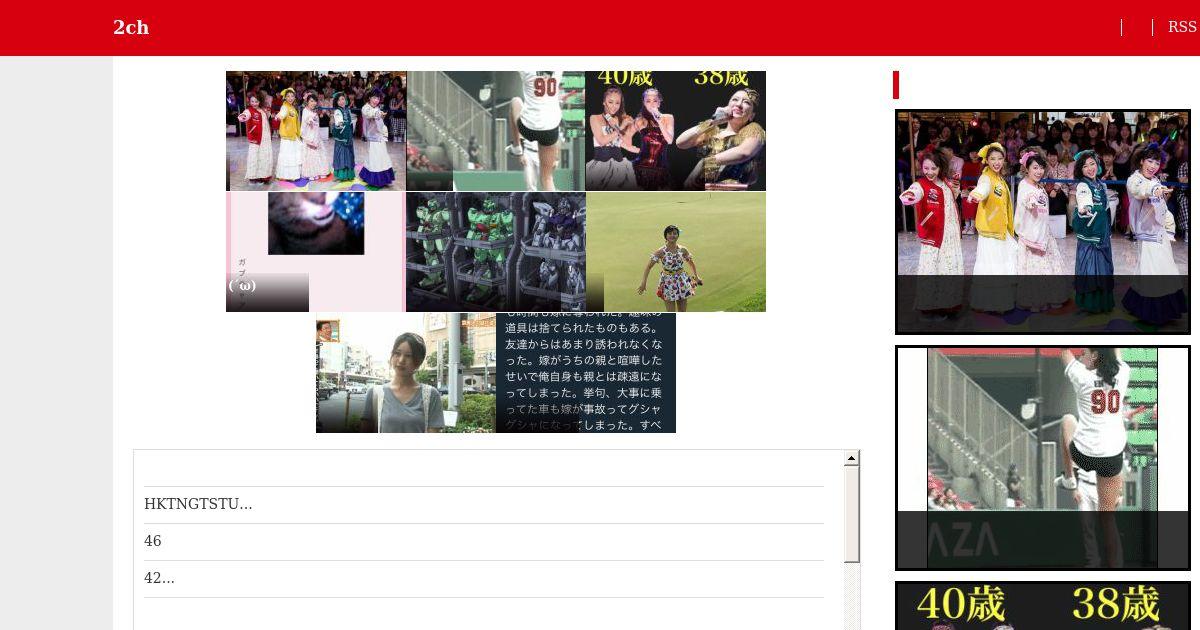This screenshot has width=1200, height=630.
Task: Open the pink thumbnail with (´ω) caption
Action: (316, 252)
